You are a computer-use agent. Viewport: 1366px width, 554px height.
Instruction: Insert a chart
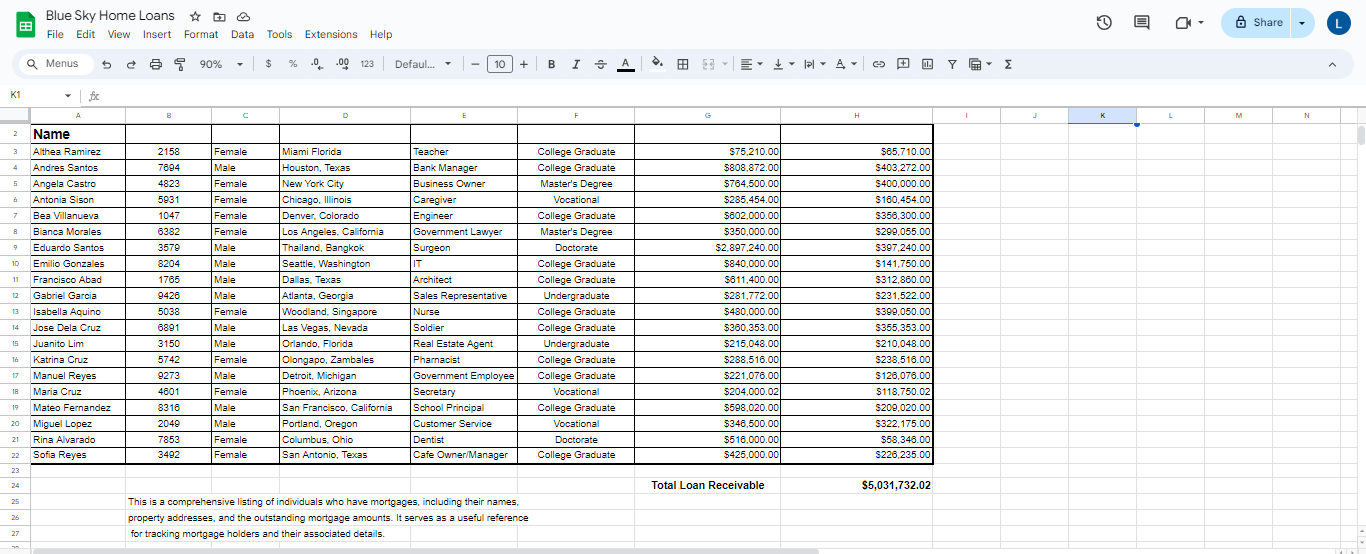coord(927,64)
